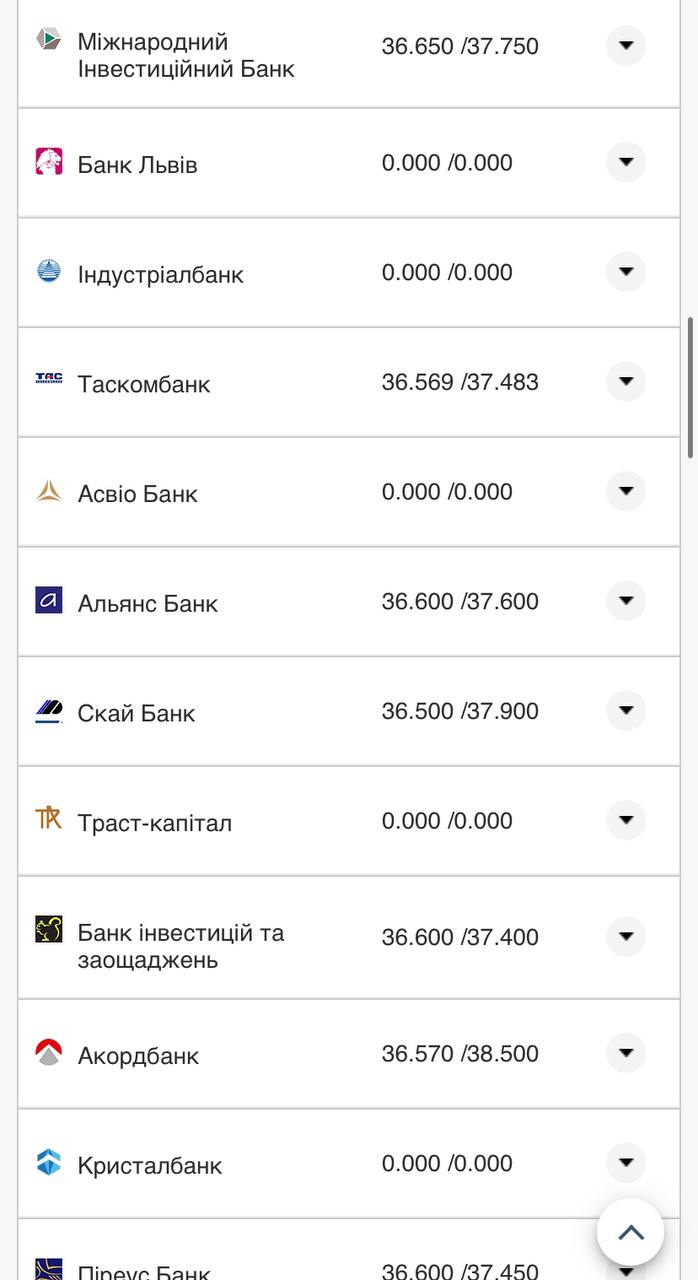This screenshot has width=698, height=1280.
Task: Click the Індустріалбанк round blue logo
Action: (48, 271)
